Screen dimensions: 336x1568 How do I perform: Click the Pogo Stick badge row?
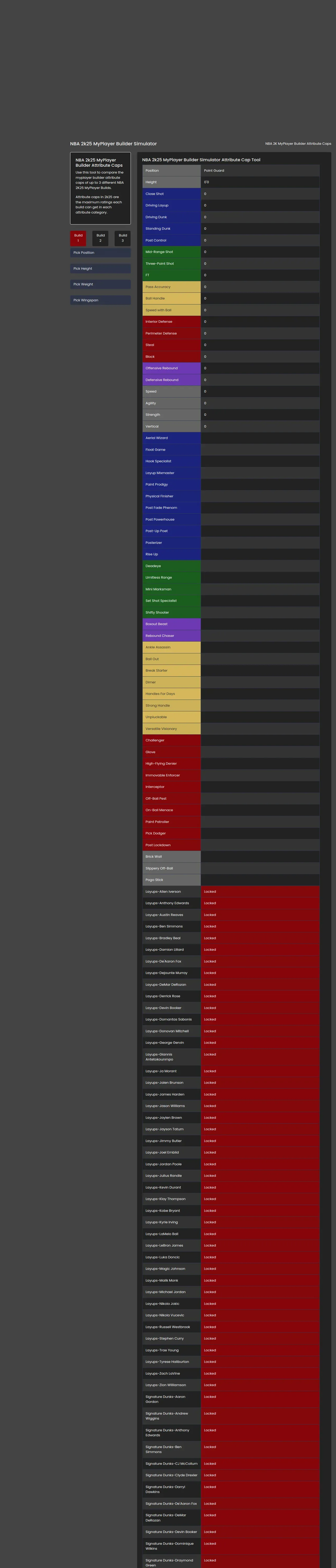point(231,880)
